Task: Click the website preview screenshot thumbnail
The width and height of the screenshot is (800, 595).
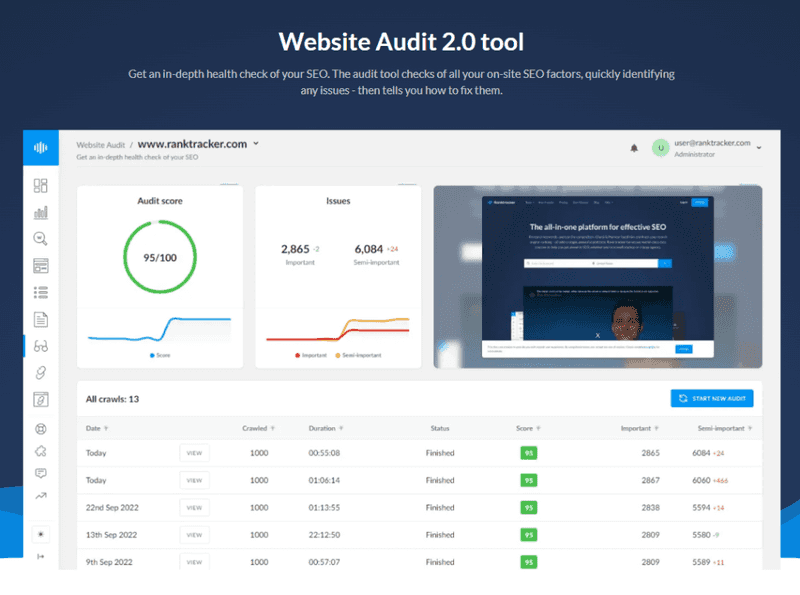Action: 597,277
